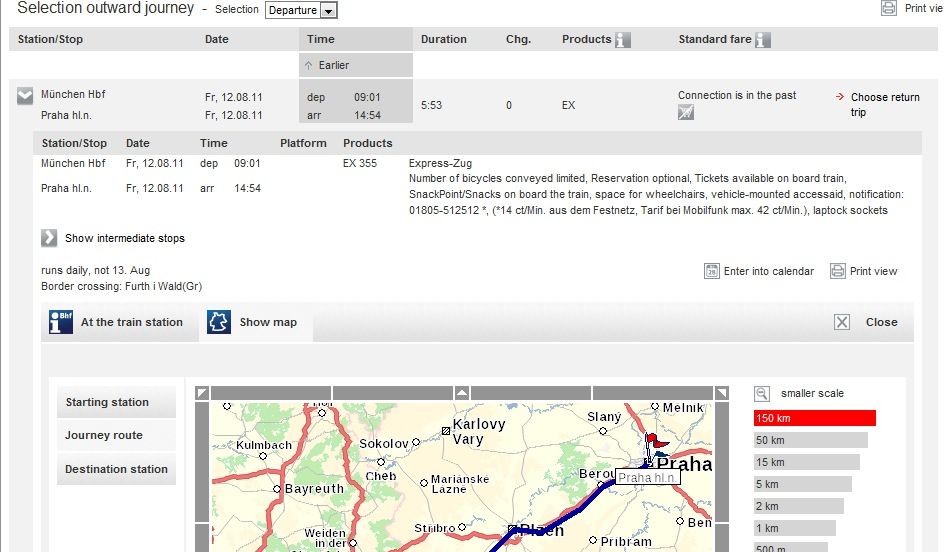Show Earlier connections
The height and width of the screenshot is (552, 944).
coord(355,65)
